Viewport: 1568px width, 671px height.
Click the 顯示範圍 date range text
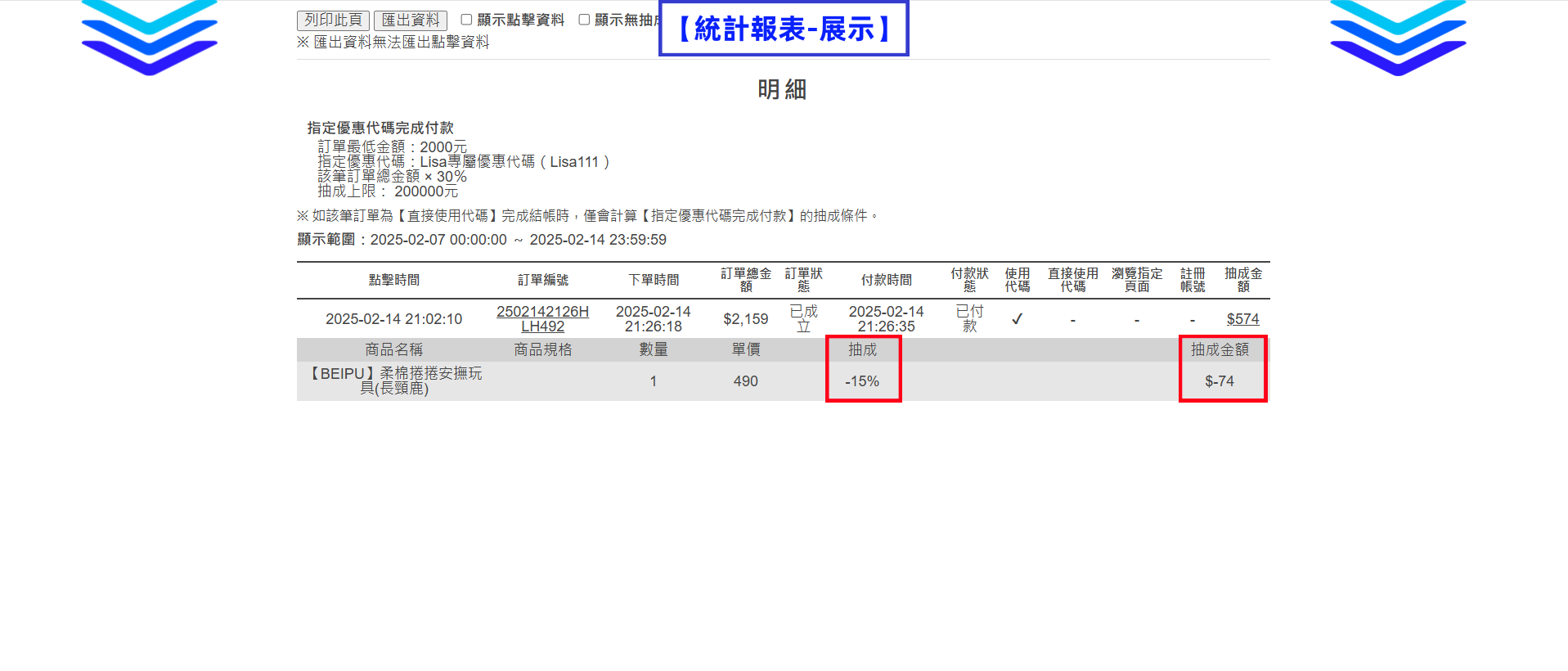(482, 240)
